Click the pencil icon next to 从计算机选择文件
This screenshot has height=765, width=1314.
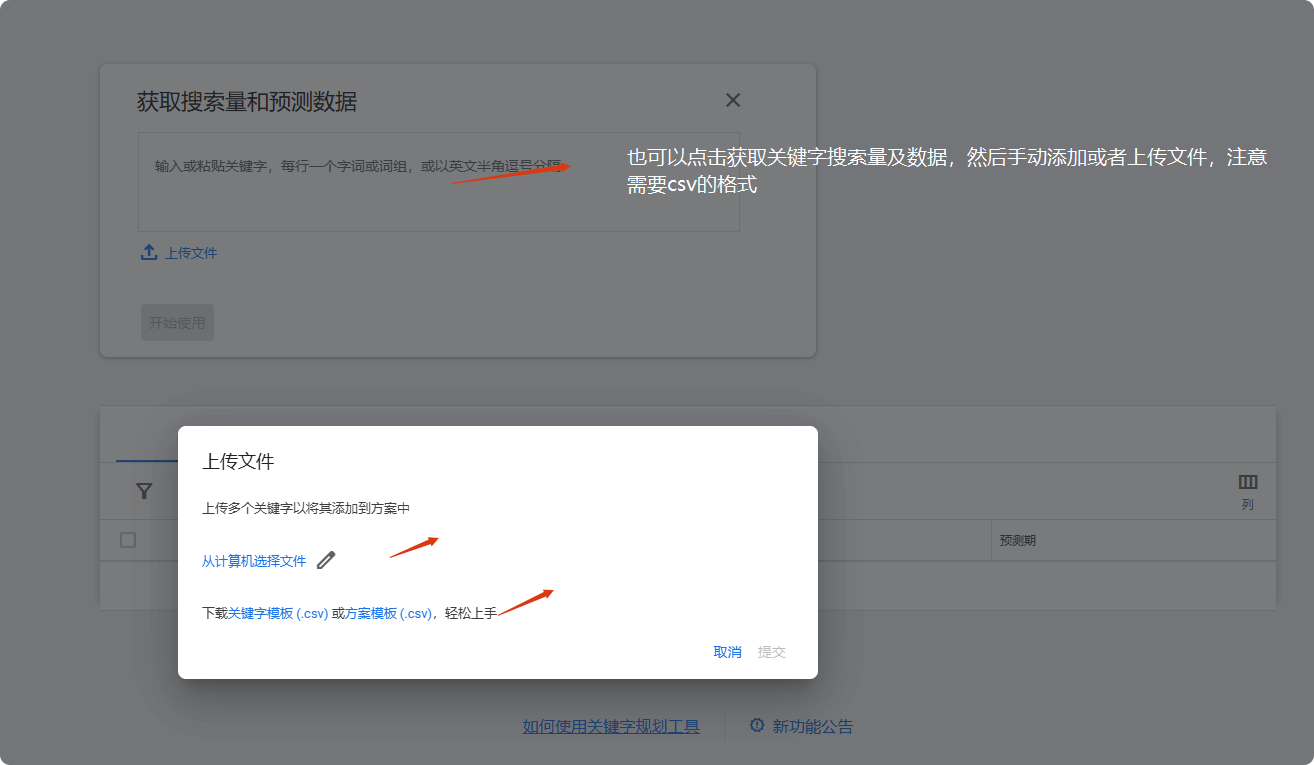click(x=325, y=561)
